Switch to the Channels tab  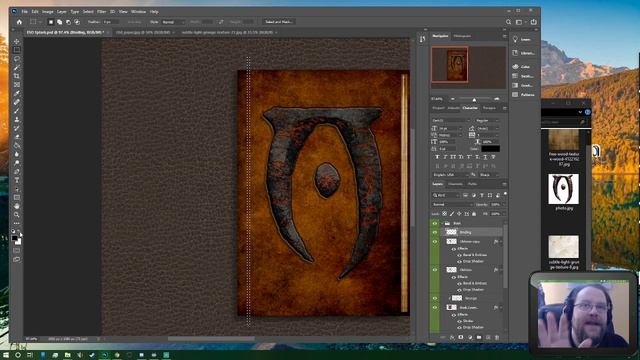click(456, 184)
